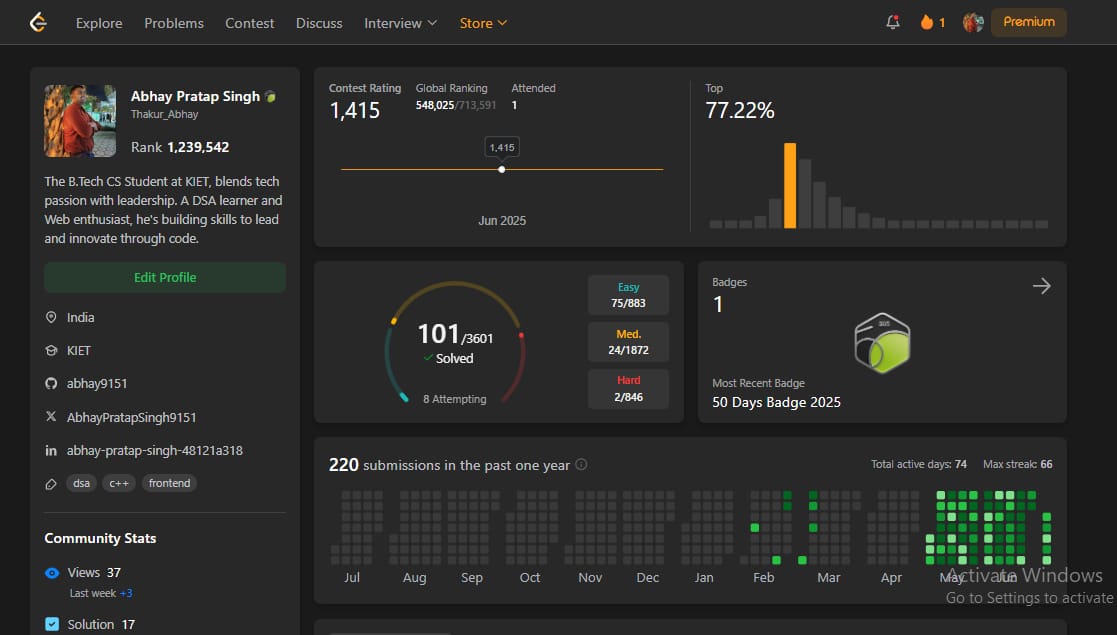Click the India location text
This screenshot has width=1117, height=635.
coord(80,317)
